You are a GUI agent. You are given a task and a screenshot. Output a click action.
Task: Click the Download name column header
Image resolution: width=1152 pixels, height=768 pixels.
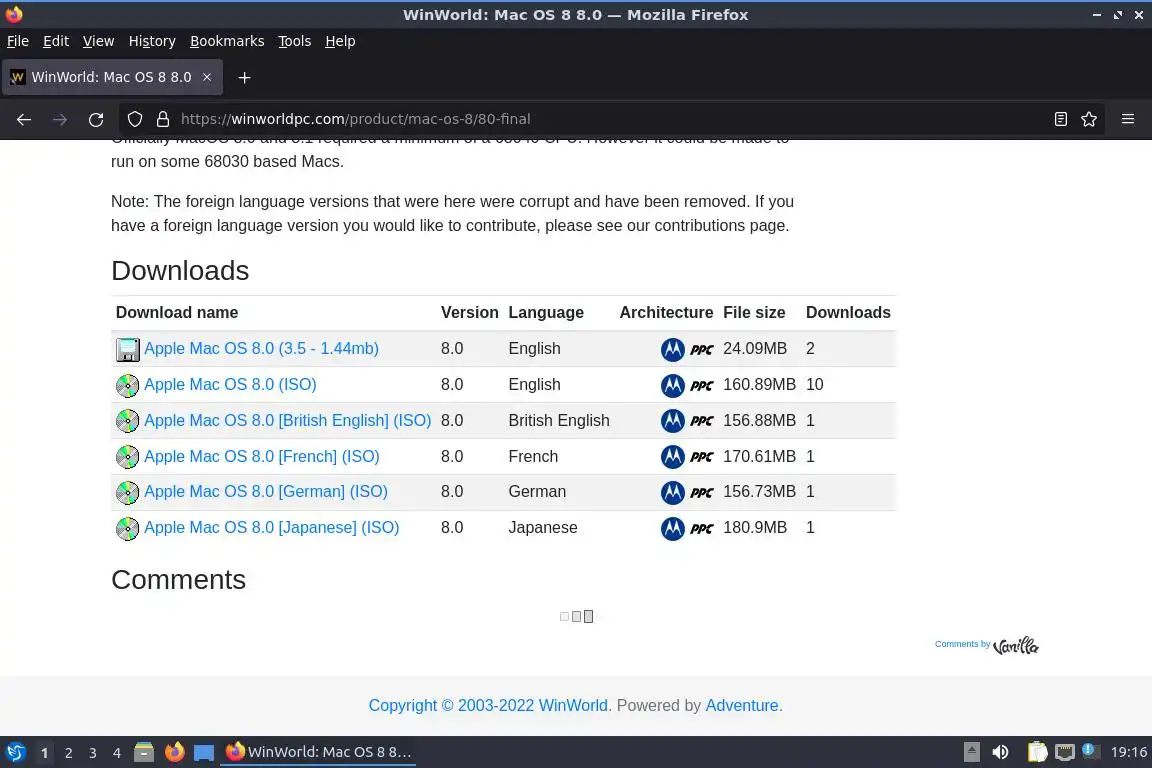[177, 312]
